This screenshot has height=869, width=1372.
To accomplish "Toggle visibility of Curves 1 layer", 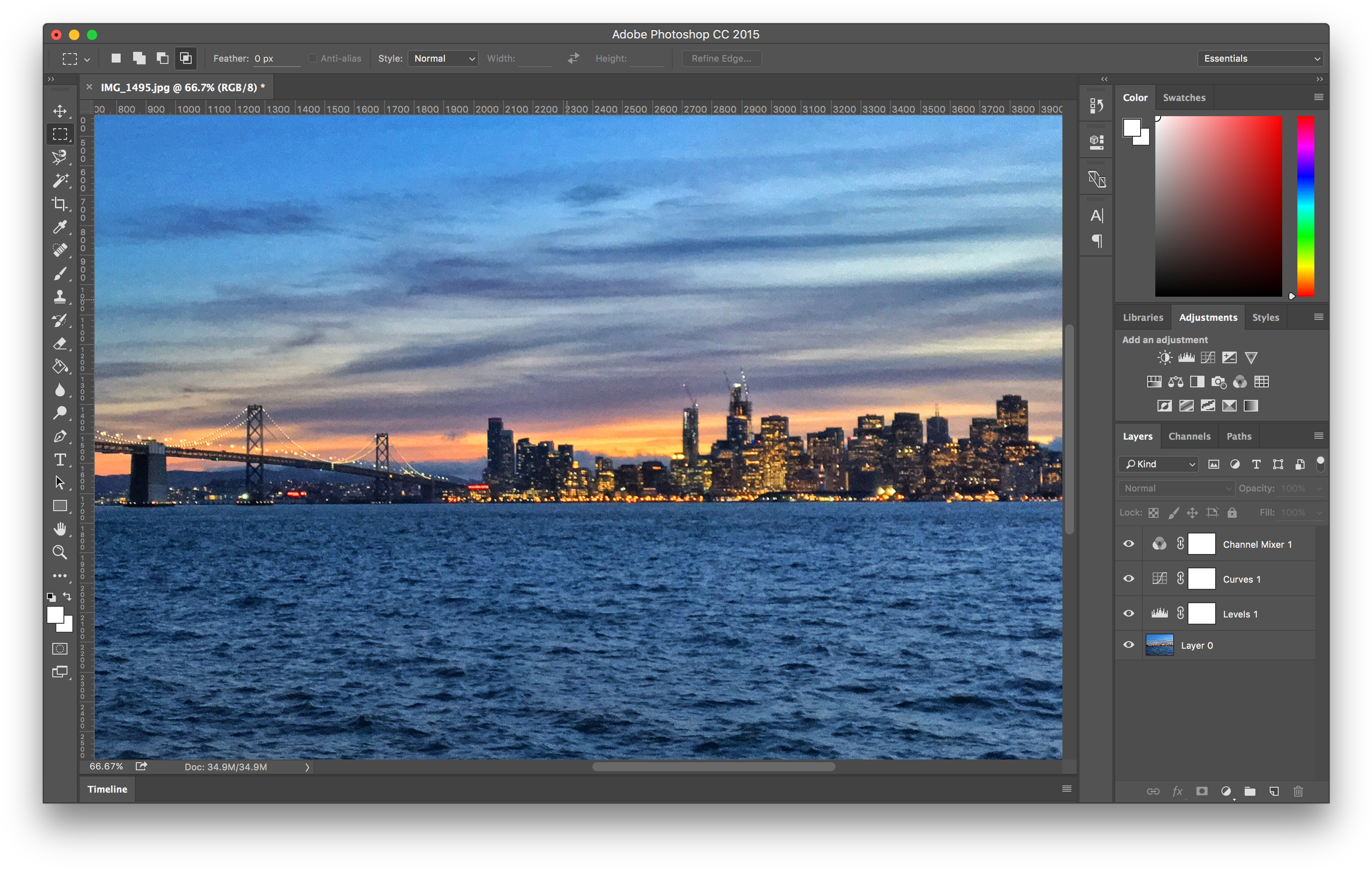I will pos(1128,579).
